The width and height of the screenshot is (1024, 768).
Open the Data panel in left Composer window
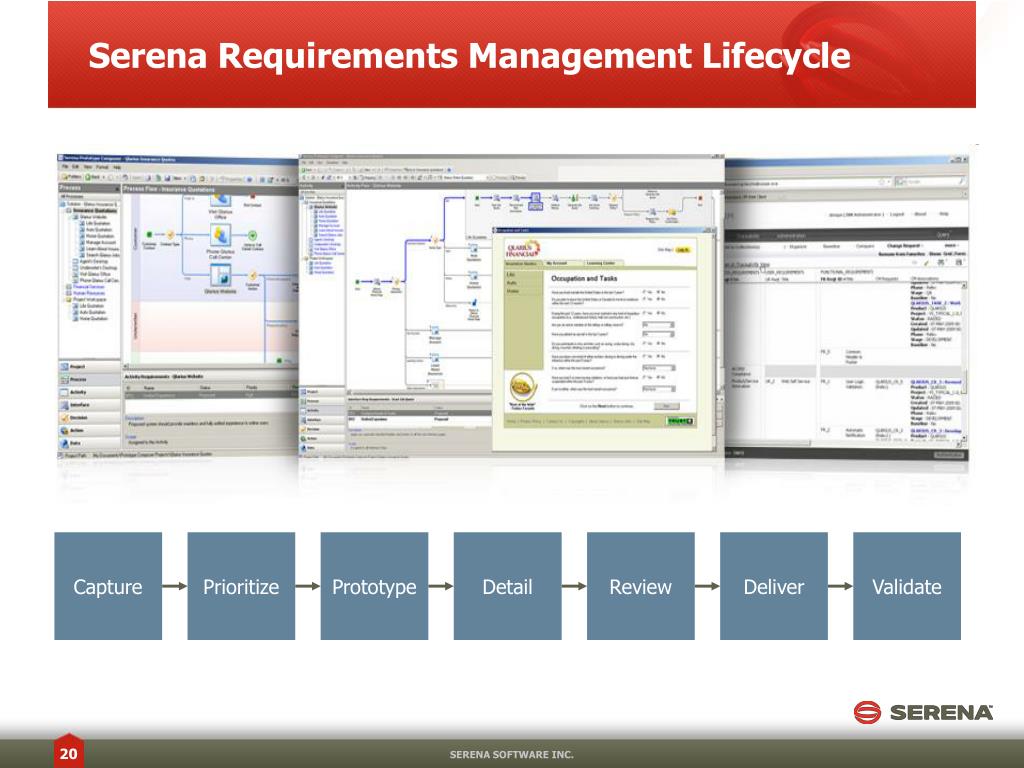pyautogui.click(x=89, y=443)
